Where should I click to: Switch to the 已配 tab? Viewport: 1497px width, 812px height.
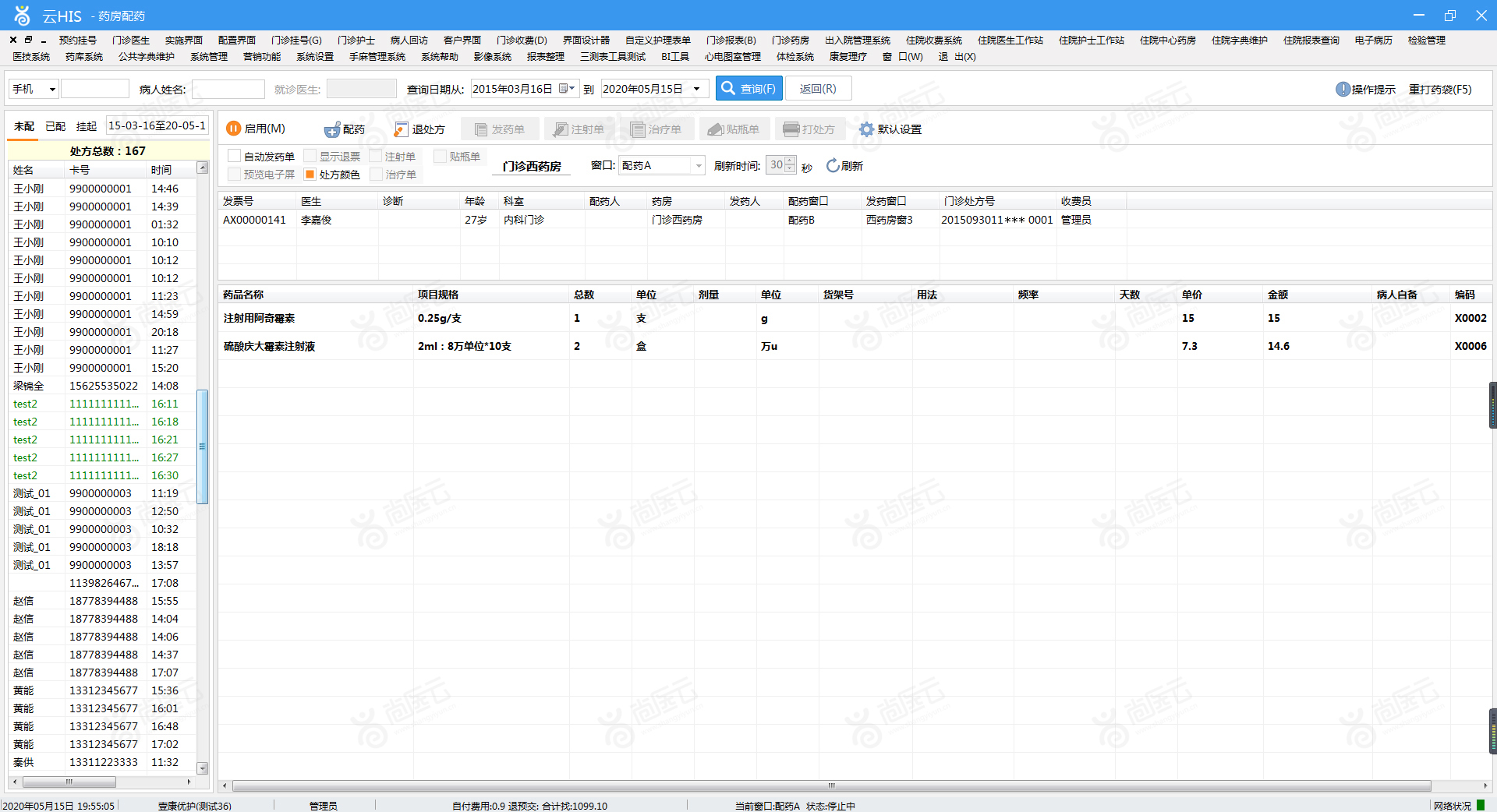[x=55, y=126]
